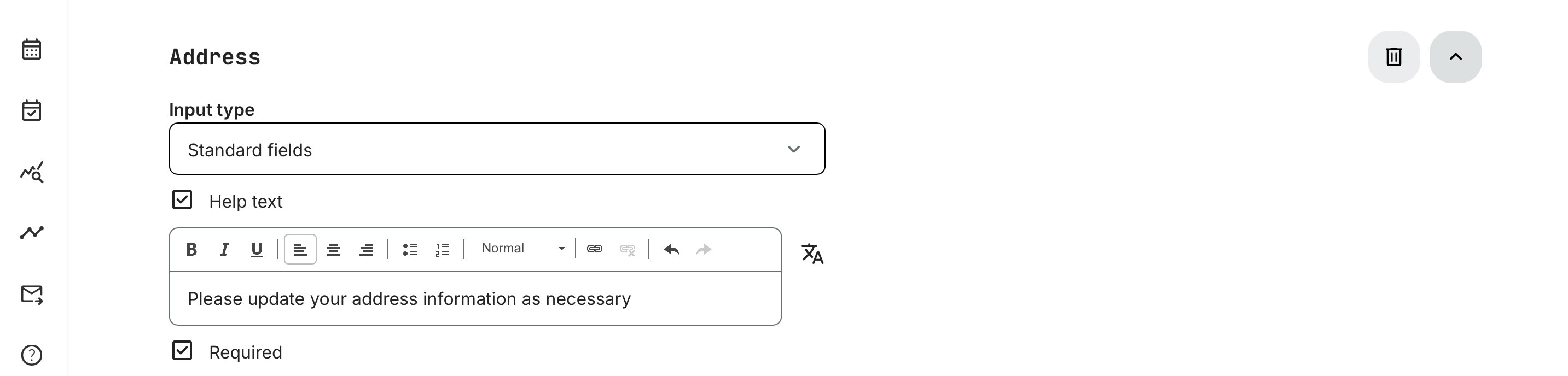Screen dimensions: 1568x376
Task: Apply underline formatting
Action: tap(257, 249)
